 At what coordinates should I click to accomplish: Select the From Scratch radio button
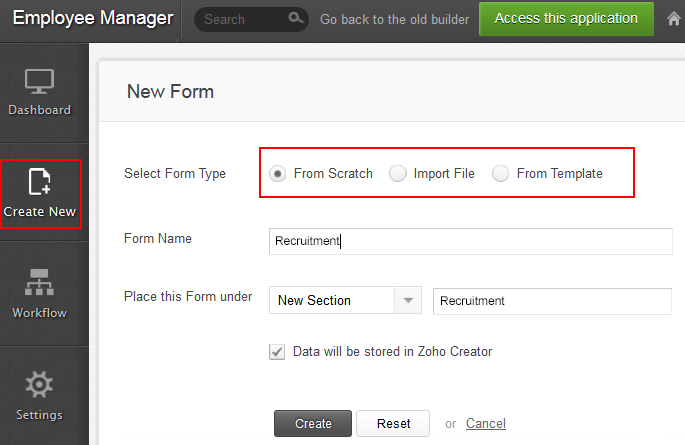(x=277, y=174)
